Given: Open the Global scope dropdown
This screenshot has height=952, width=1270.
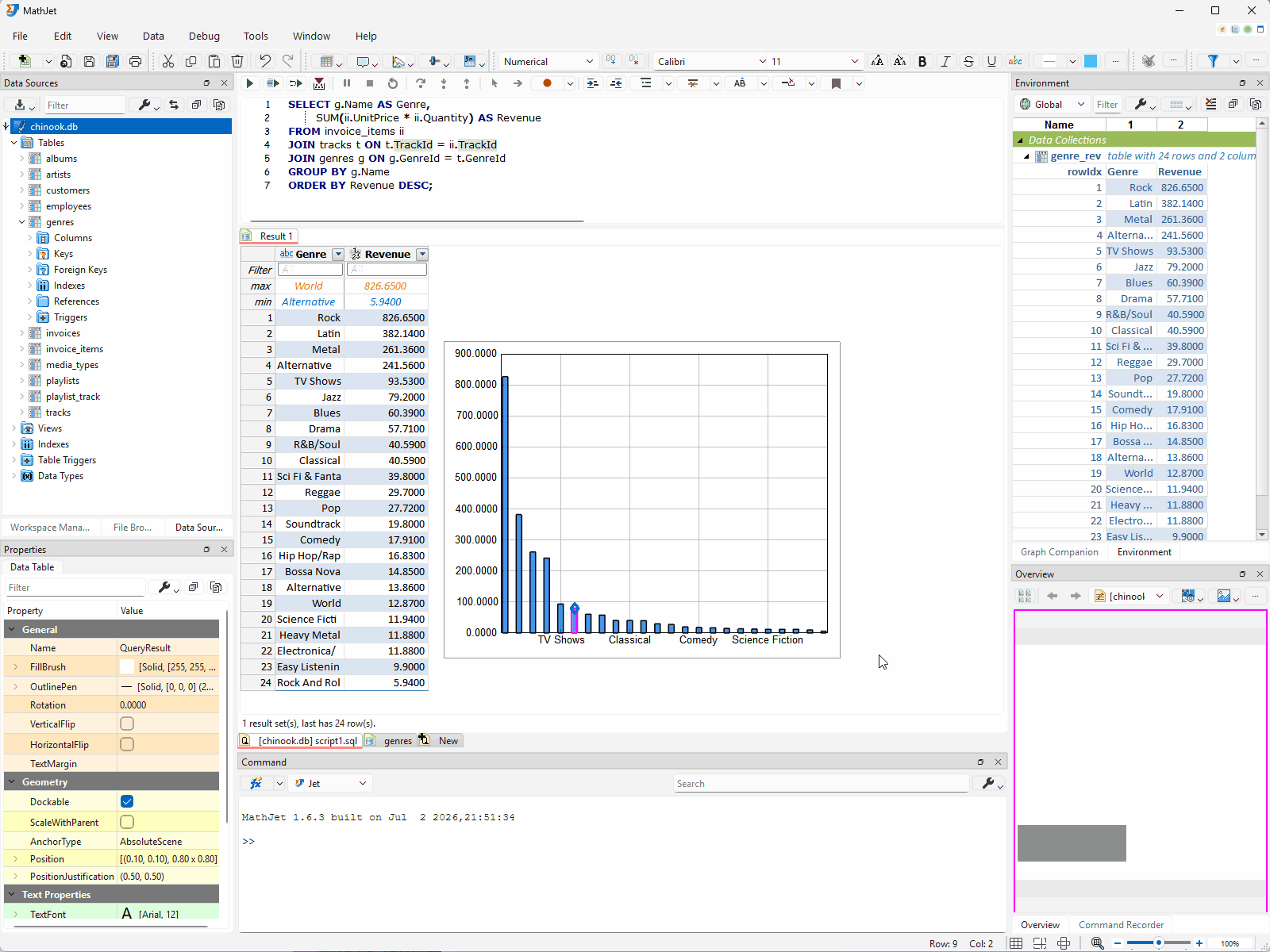Looking at the screenshot, I should [1052, 104].
